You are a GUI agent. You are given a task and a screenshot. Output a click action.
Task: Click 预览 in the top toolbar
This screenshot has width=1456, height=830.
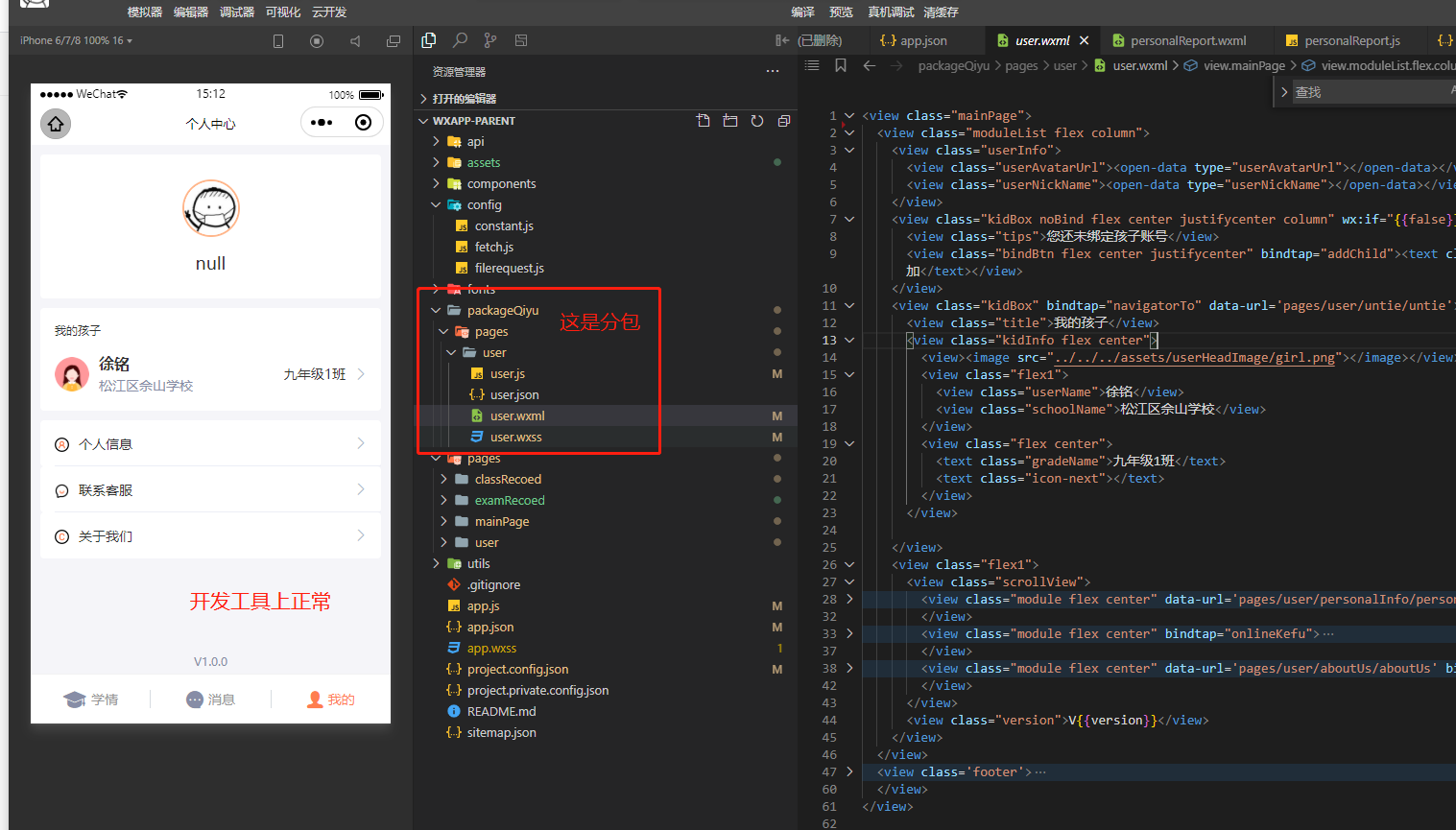pos(842,12)
